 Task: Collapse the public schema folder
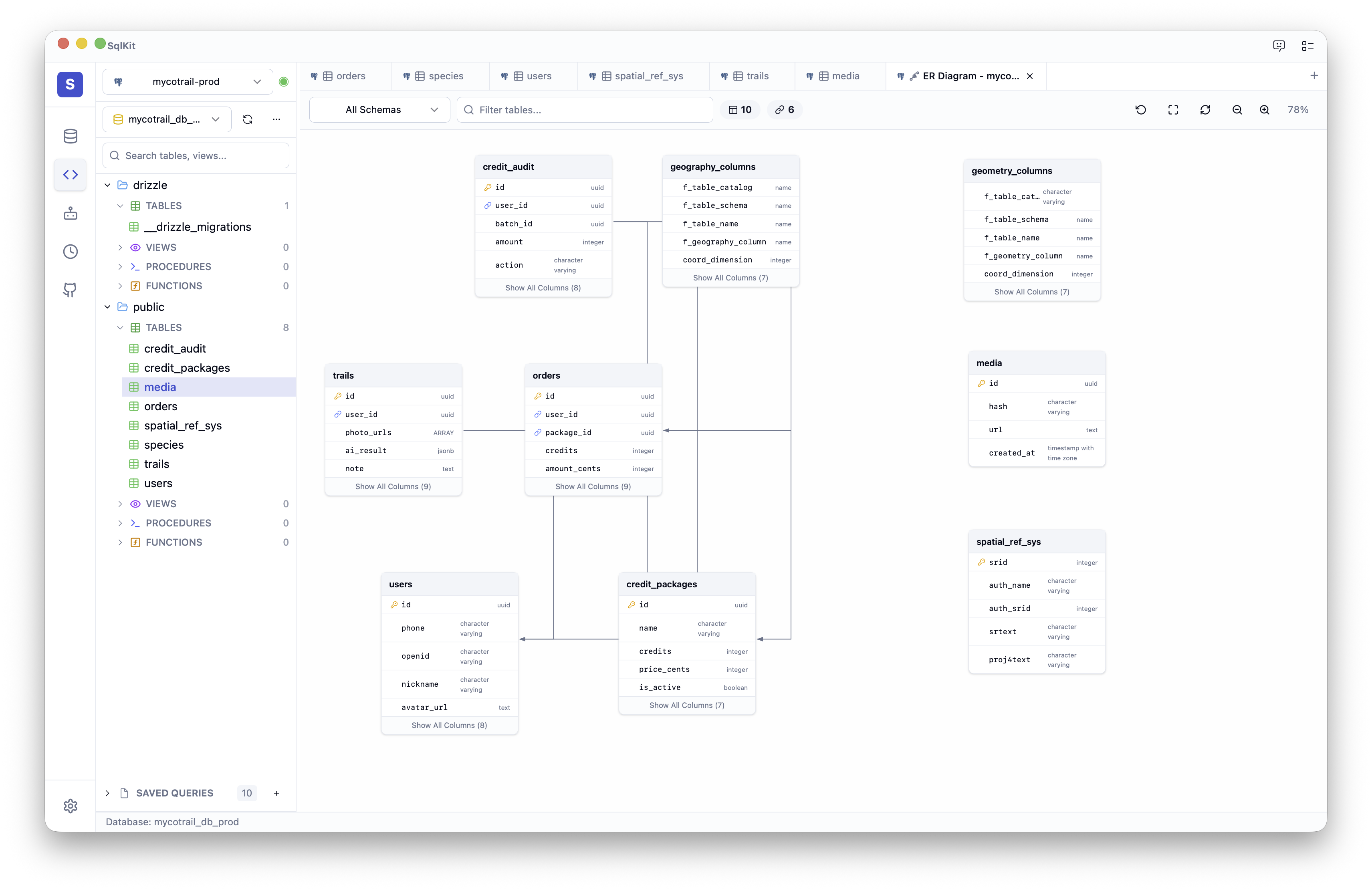tap(107, 306)
